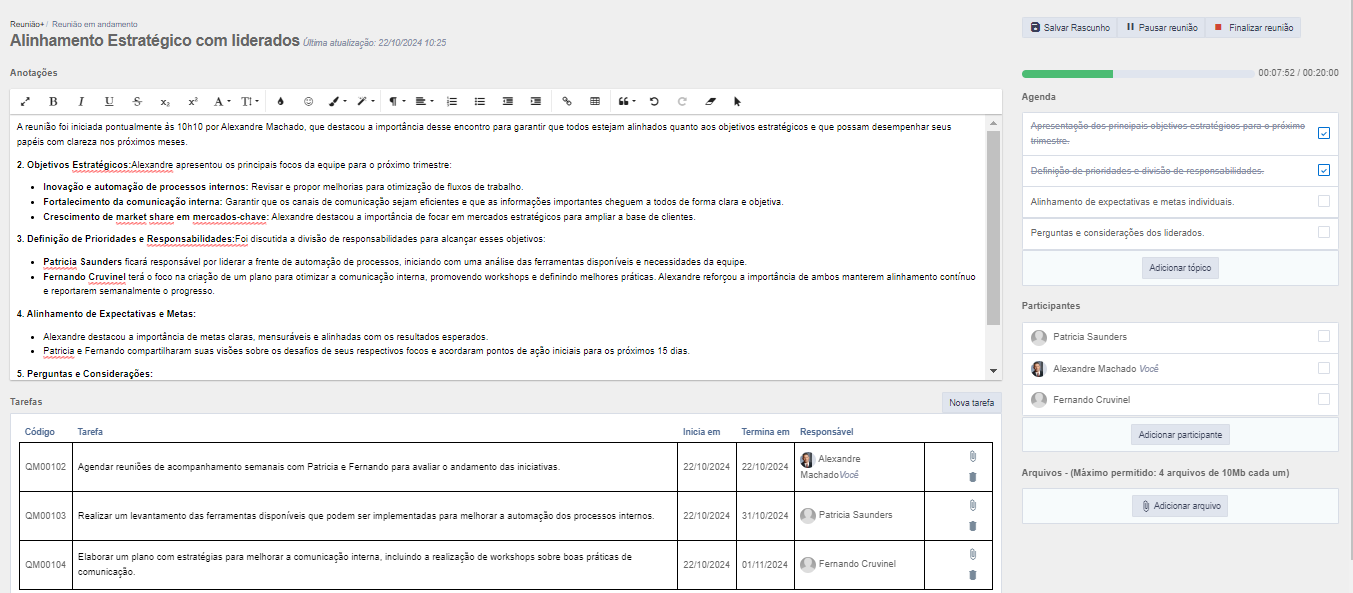
Task: Click the Nova tarefa button
Action: 971,403
